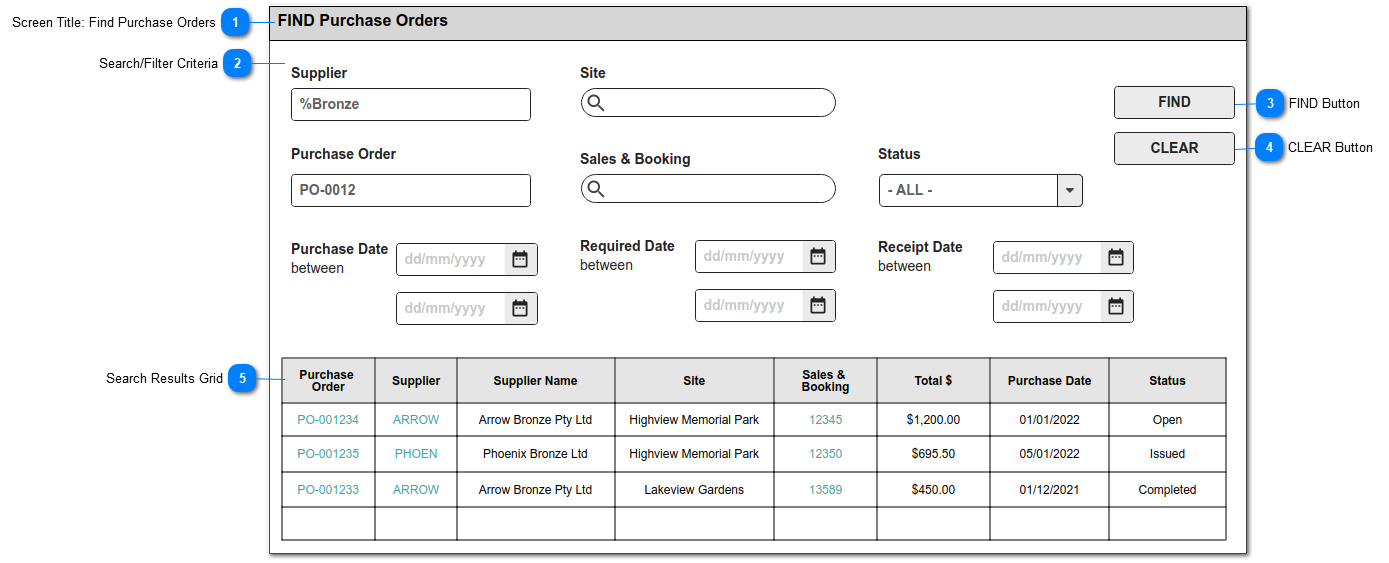Click into the Site search field

tap(708, 103)
